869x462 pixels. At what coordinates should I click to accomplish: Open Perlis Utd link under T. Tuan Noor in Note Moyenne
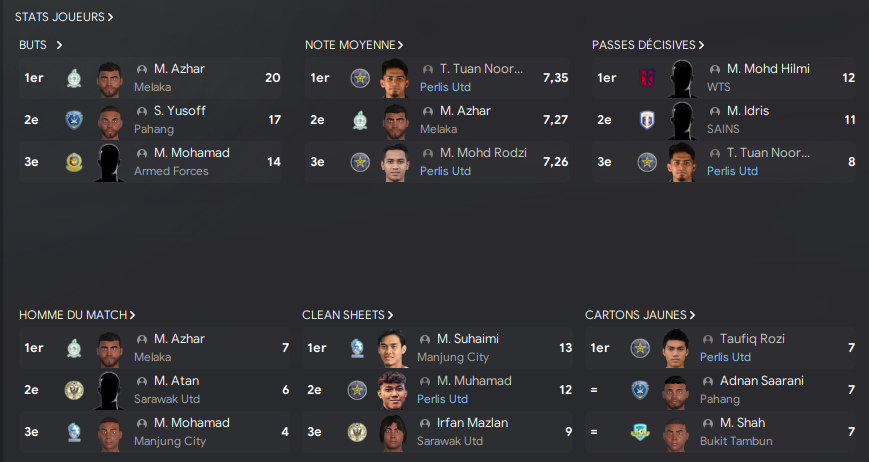(445, 87)
